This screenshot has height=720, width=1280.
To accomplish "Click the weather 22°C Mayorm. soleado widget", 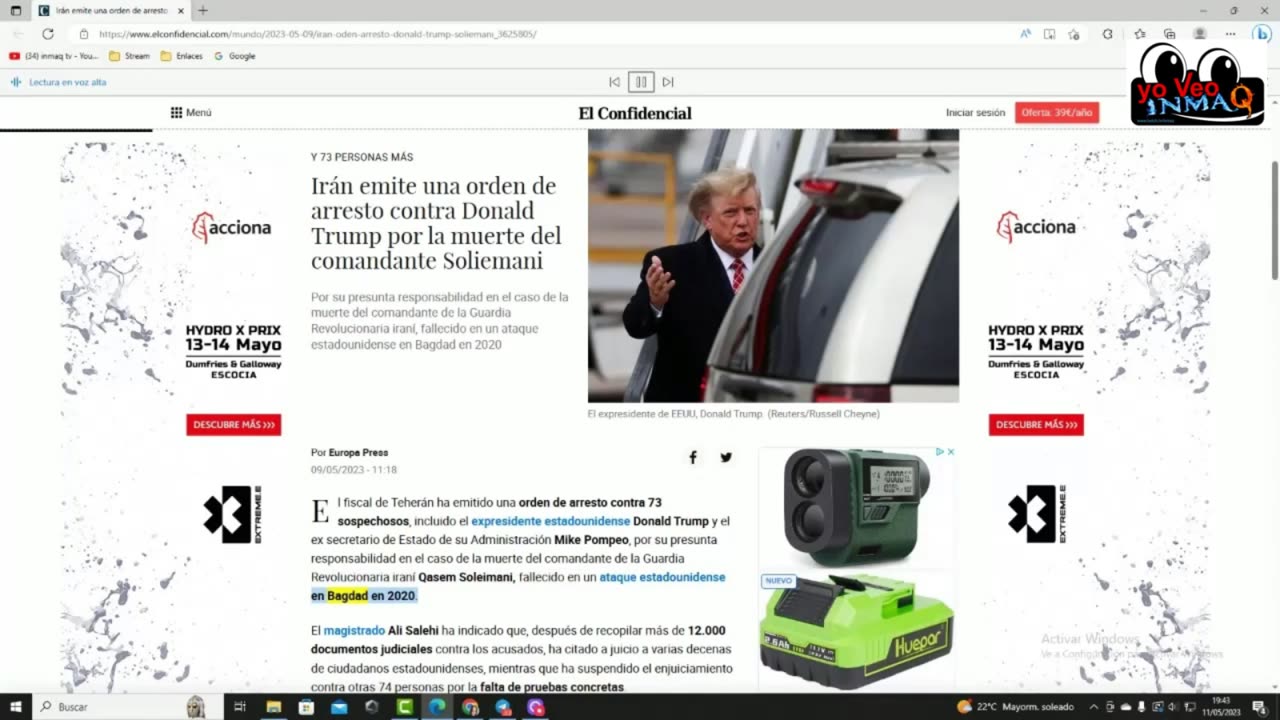I will coord(1014,707).
